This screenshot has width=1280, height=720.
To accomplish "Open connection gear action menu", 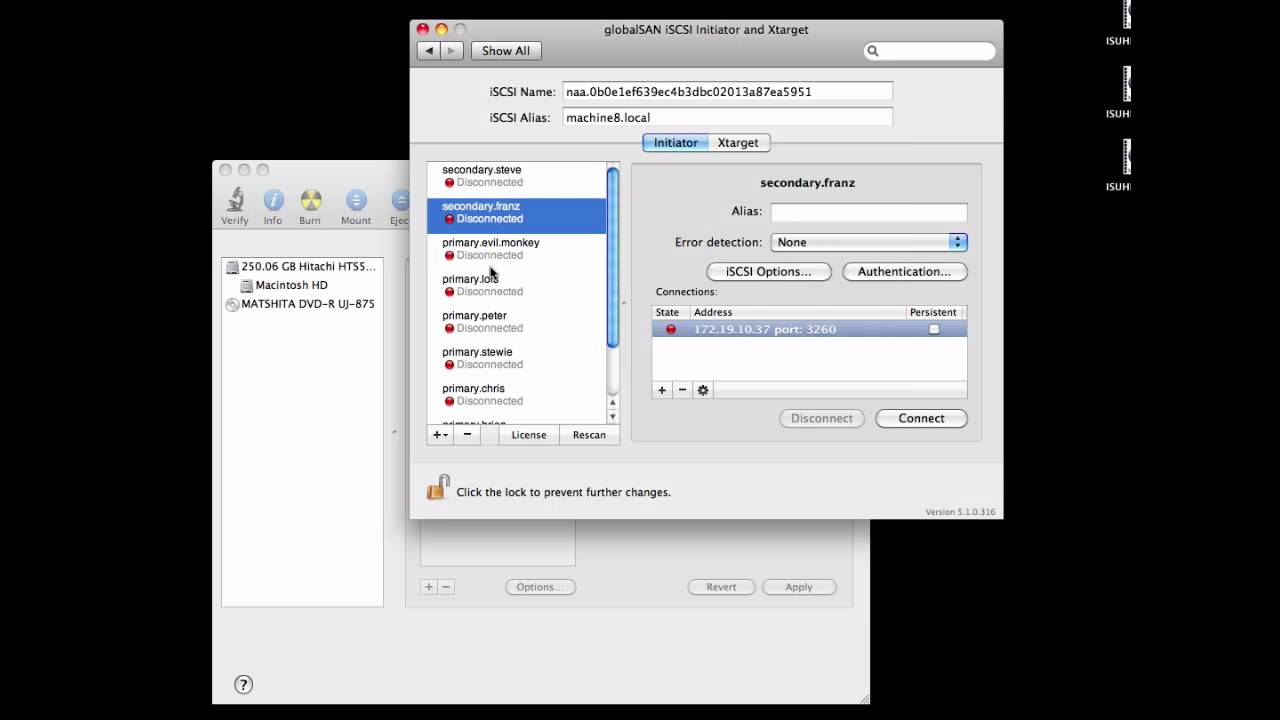I will 703,390.
